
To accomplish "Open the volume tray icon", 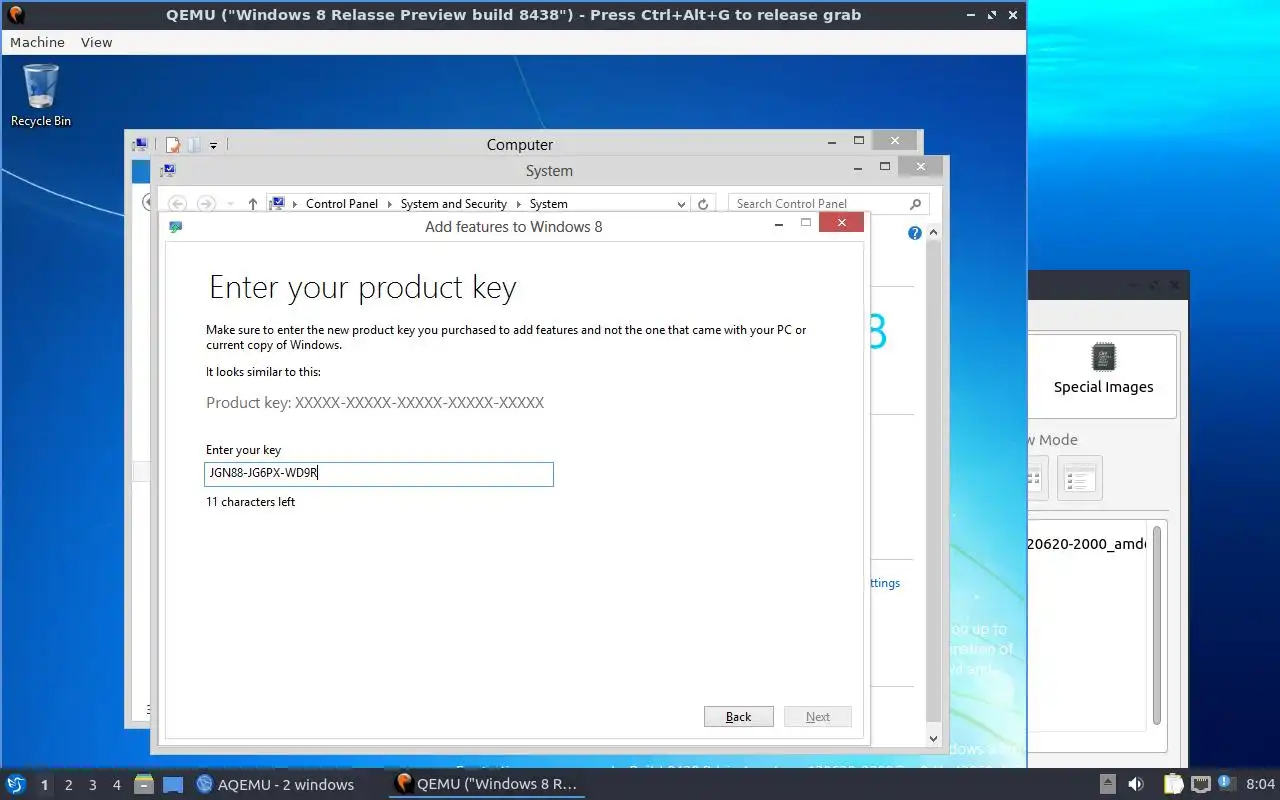I will click(1136, 784).
